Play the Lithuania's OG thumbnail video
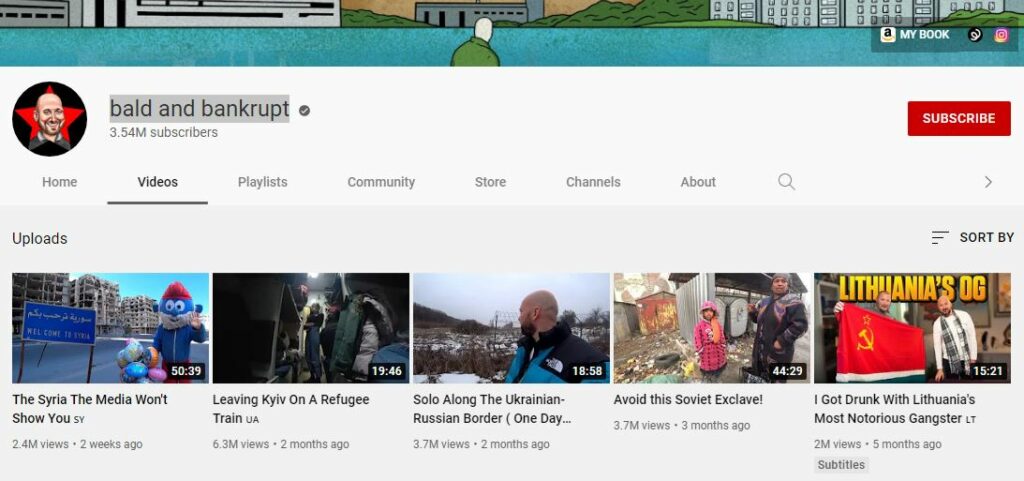This screenshot has width=1024, height=481. [912, 328]
